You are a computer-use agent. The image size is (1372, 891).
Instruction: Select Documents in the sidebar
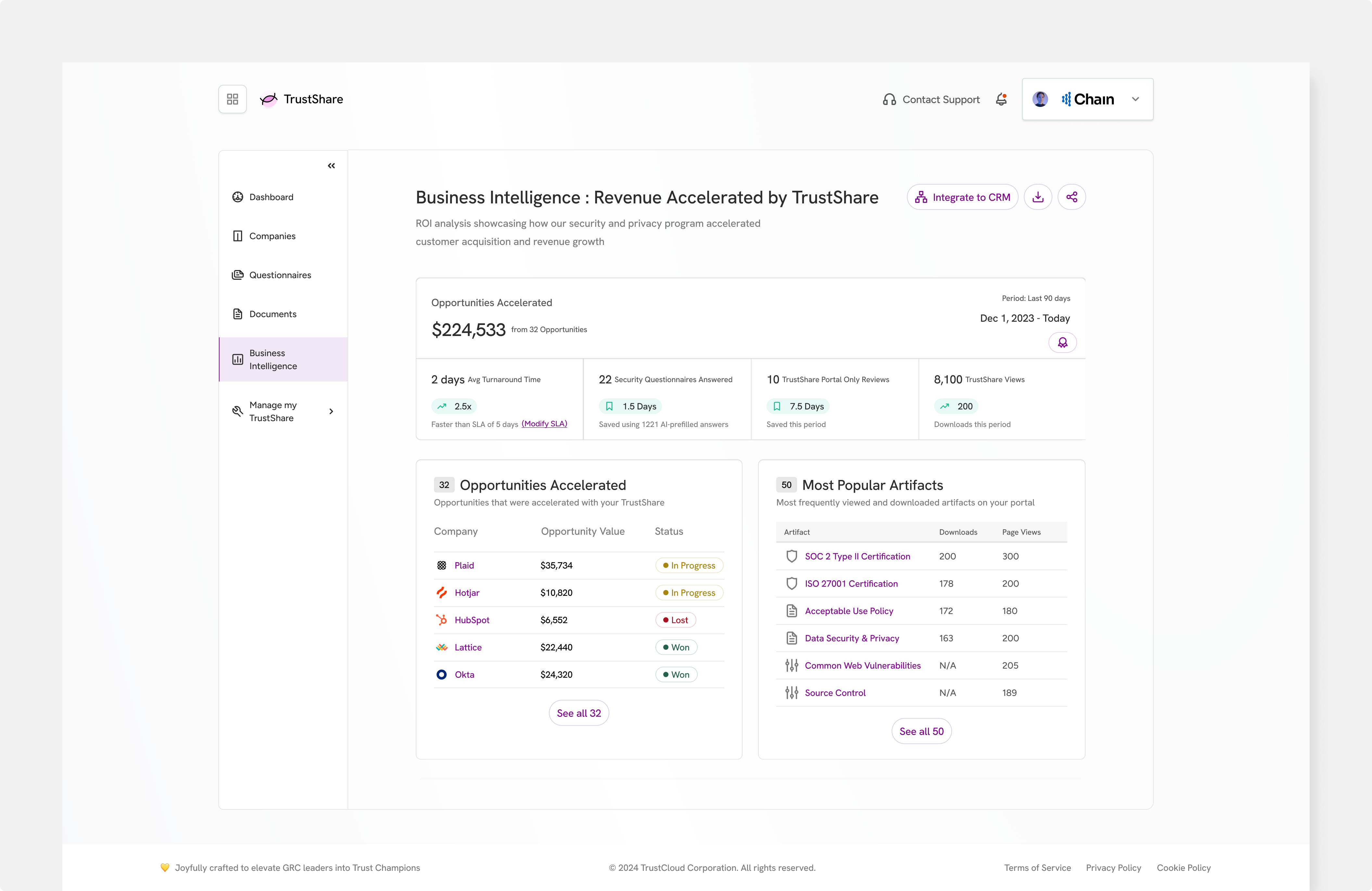tap(283, 314)
